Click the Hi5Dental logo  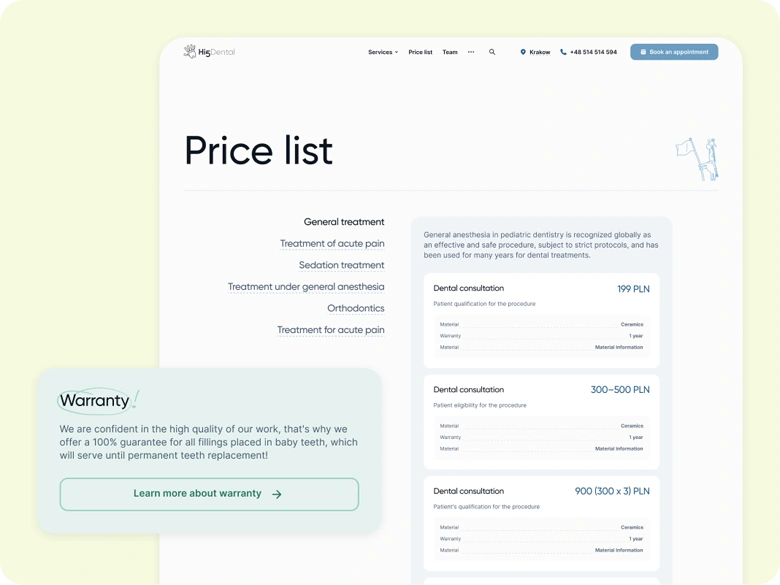coord(209,52)
